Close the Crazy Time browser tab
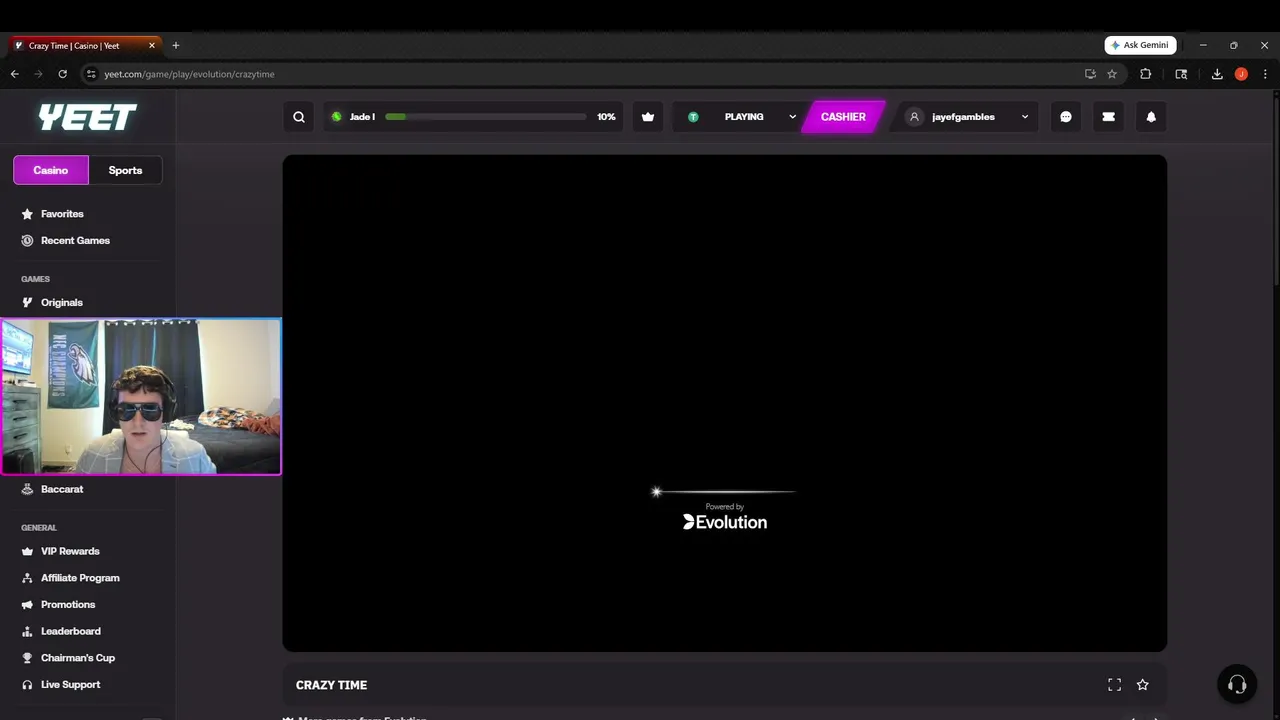The width and height of the screenshot is (1280, 720). click(152, 45)
